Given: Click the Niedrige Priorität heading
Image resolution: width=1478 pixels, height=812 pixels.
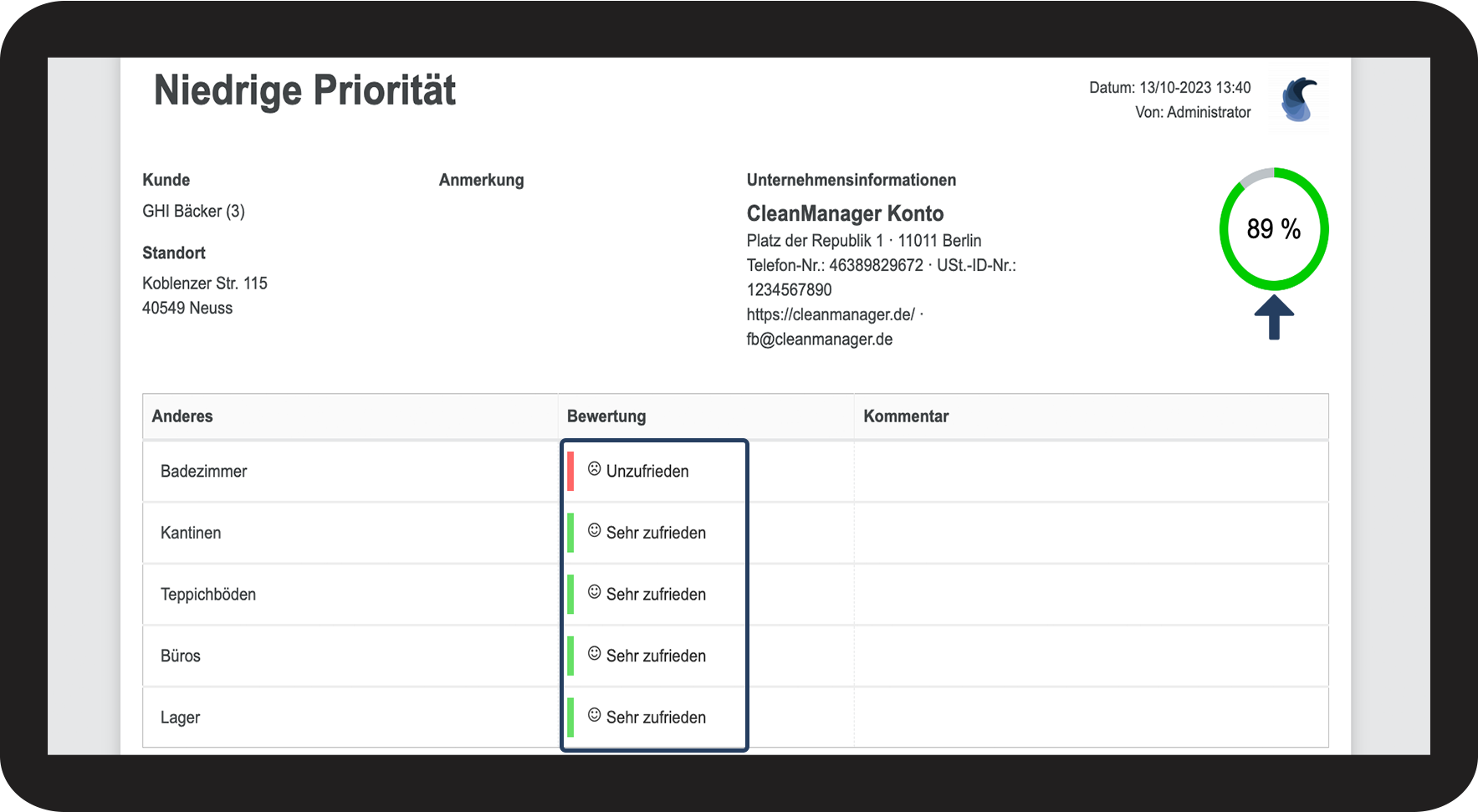Looking at the screenshot, I should tap(304, 90).
